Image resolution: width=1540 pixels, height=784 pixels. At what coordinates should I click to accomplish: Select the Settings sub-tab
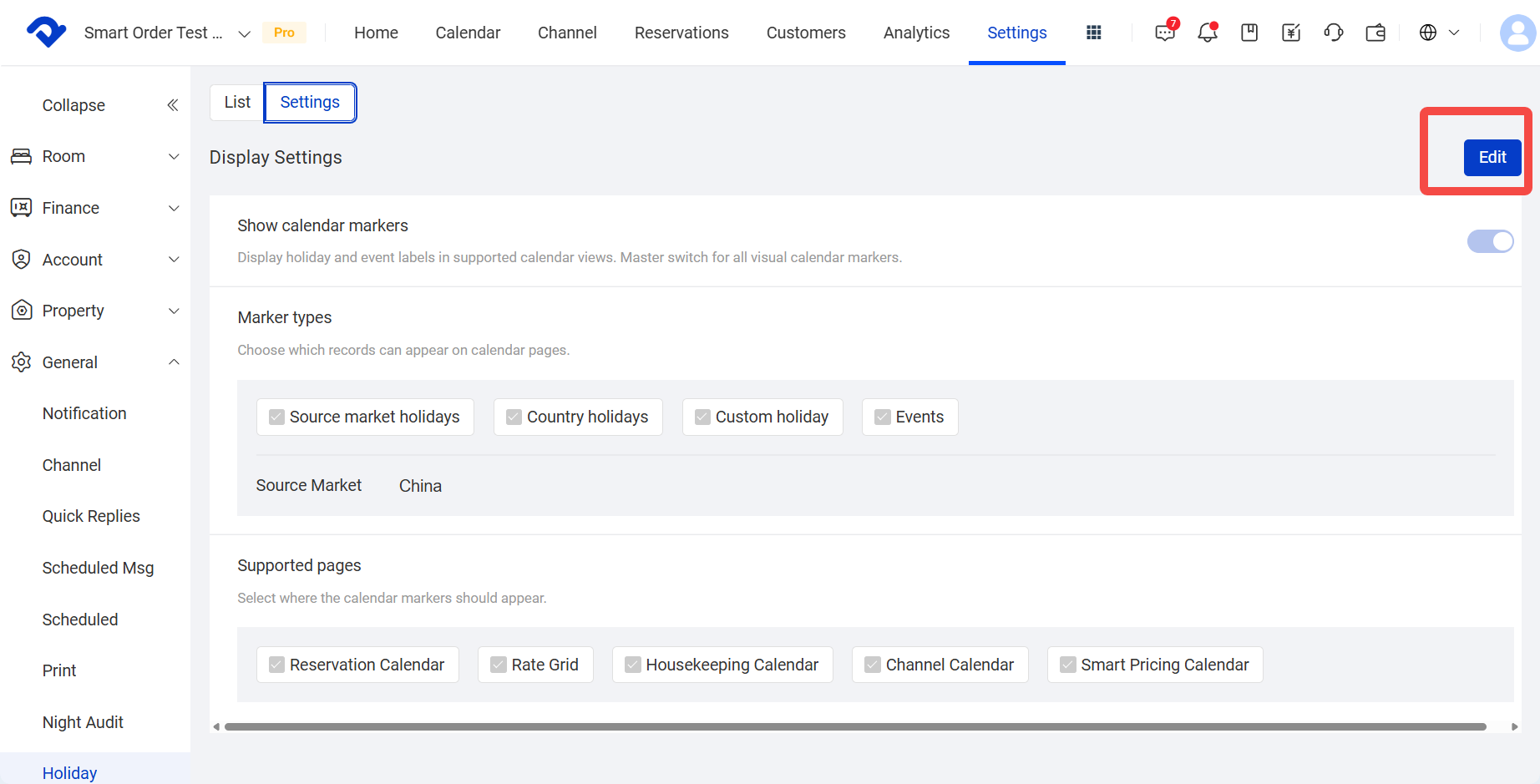pyautogui.click(x=310, y=102)
